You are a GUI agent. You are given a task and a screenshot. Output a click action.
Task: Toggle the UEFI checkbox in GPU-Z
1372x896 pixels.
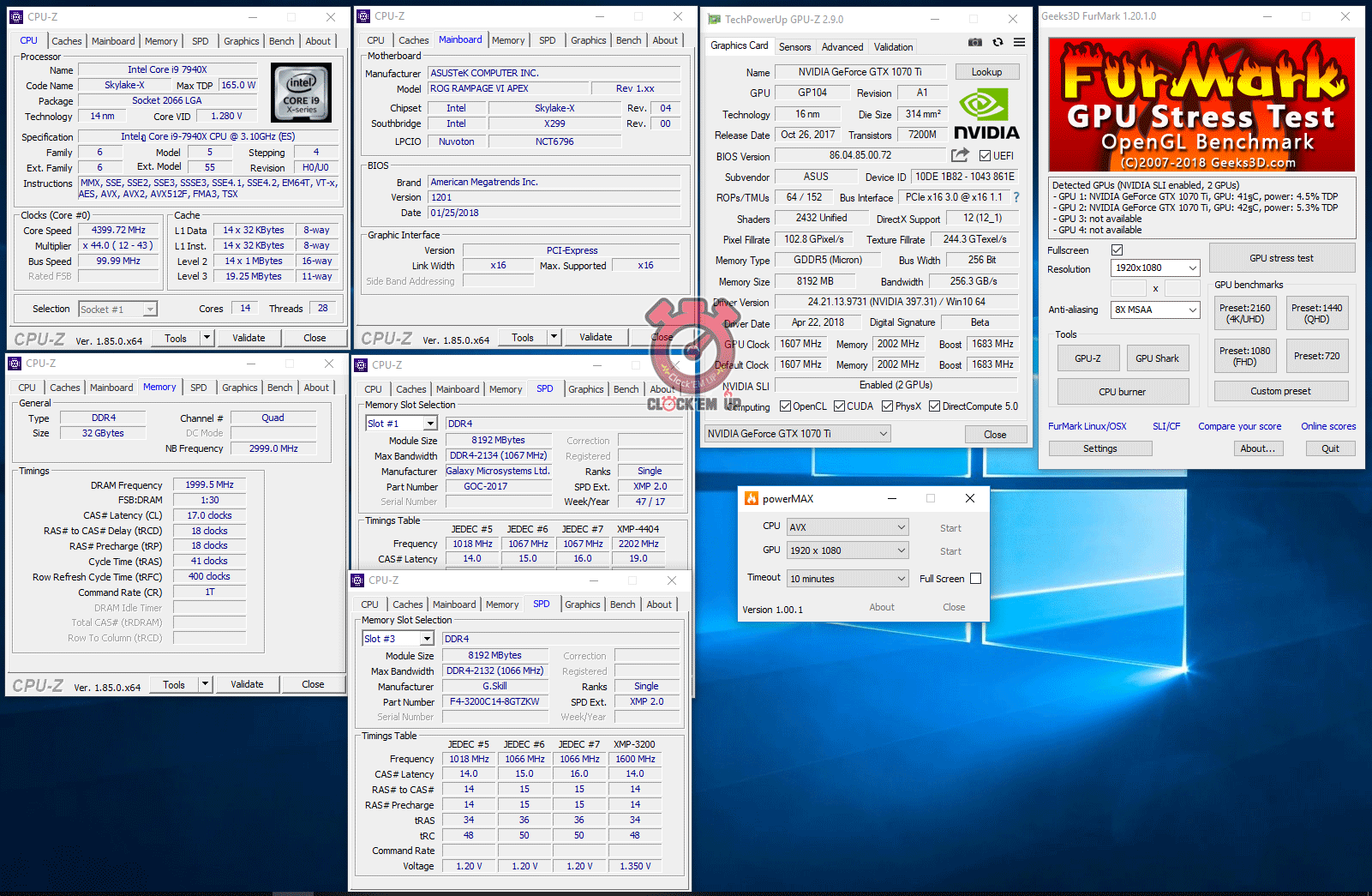(986, 156)
